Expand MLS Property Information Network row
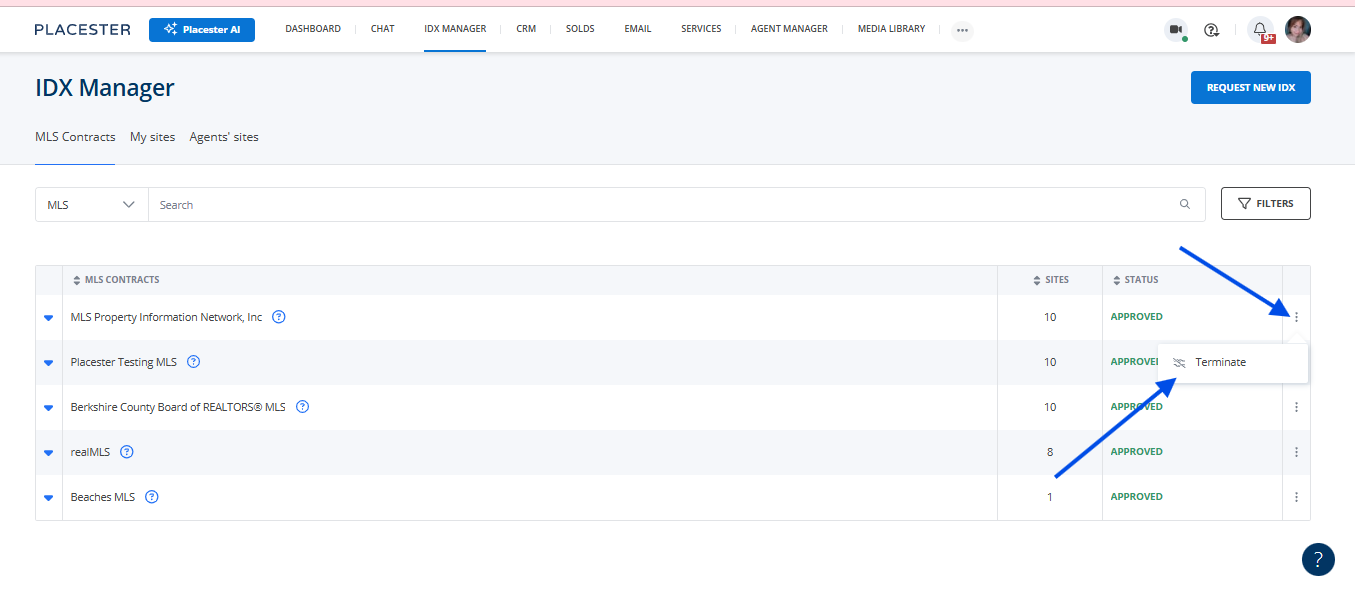Viewport: 1355px width, 593px height. pos(48,318)
